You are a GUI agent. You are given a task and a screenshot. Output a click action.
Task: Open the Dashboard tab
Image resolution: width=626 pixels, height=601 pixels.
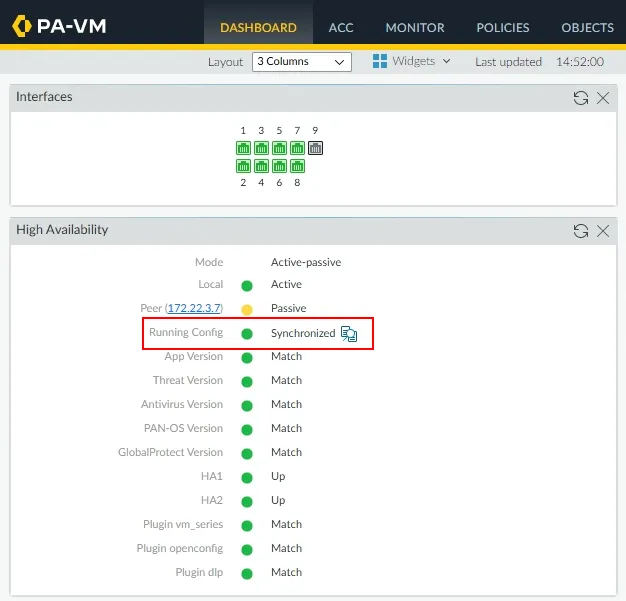(258, 27)
